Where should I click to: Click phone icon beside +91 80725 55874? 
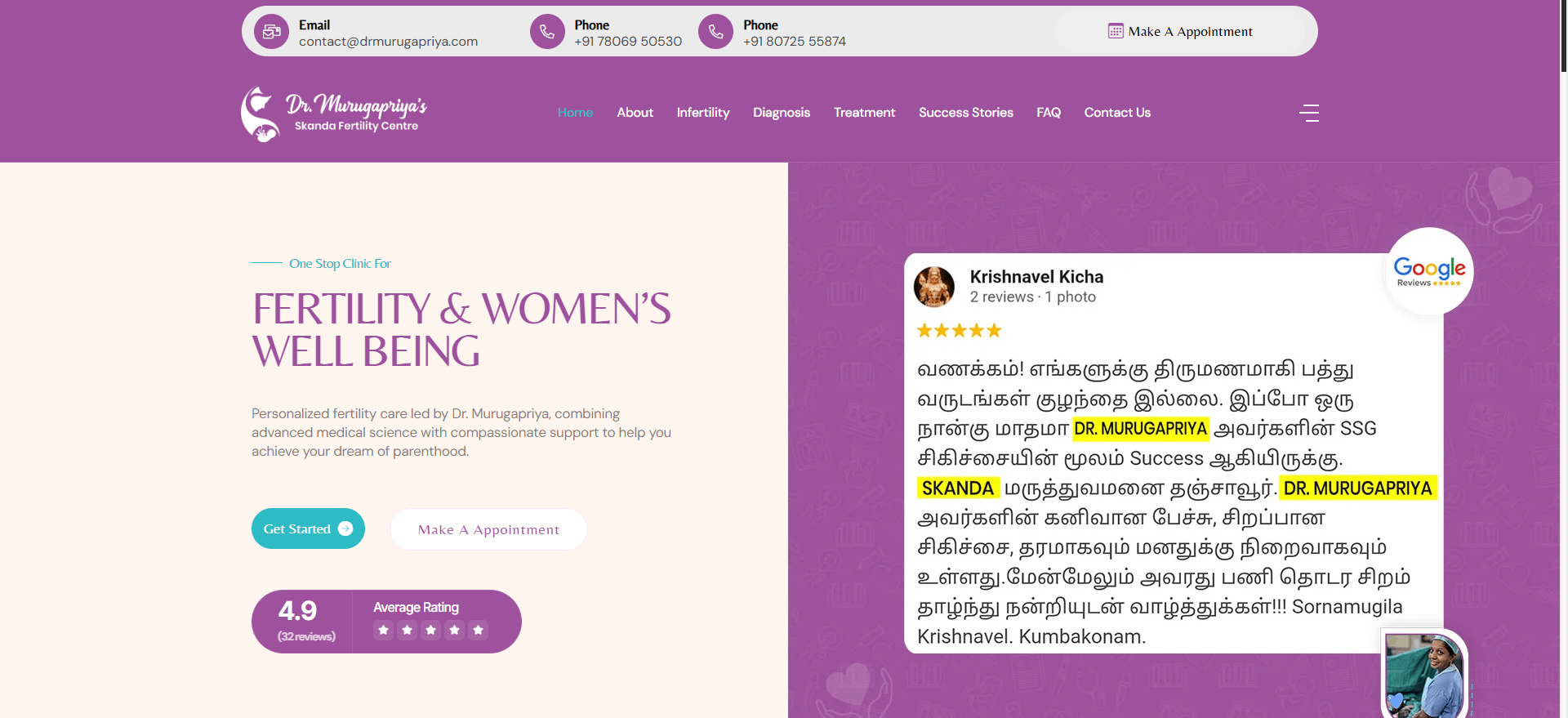pos(715,32)
